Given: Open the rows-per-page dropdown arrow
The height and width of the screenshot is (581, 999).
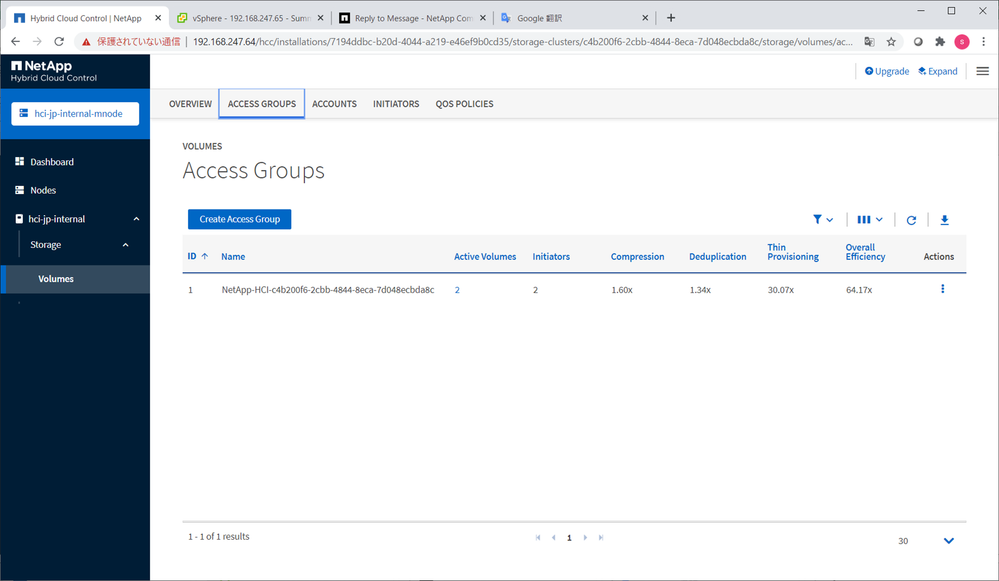Looking at the screenshot, I should click(948, 541).
